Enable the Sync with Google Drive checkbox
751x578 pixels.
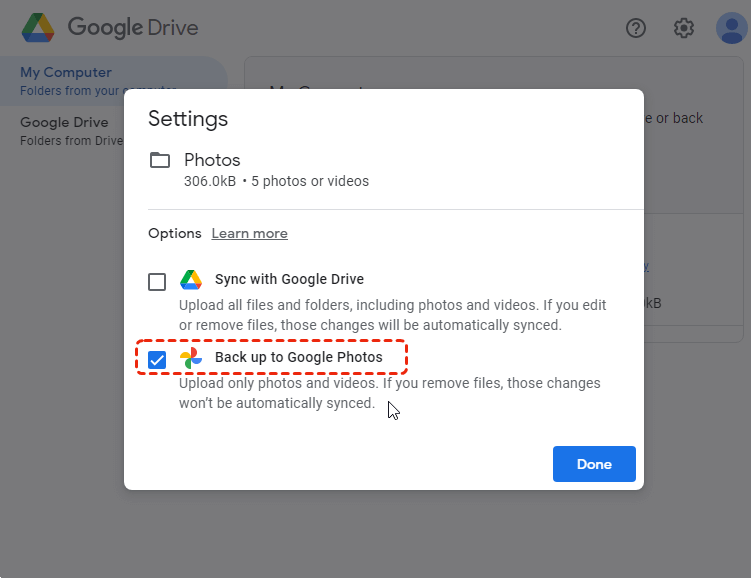click(x=157, y=282)
